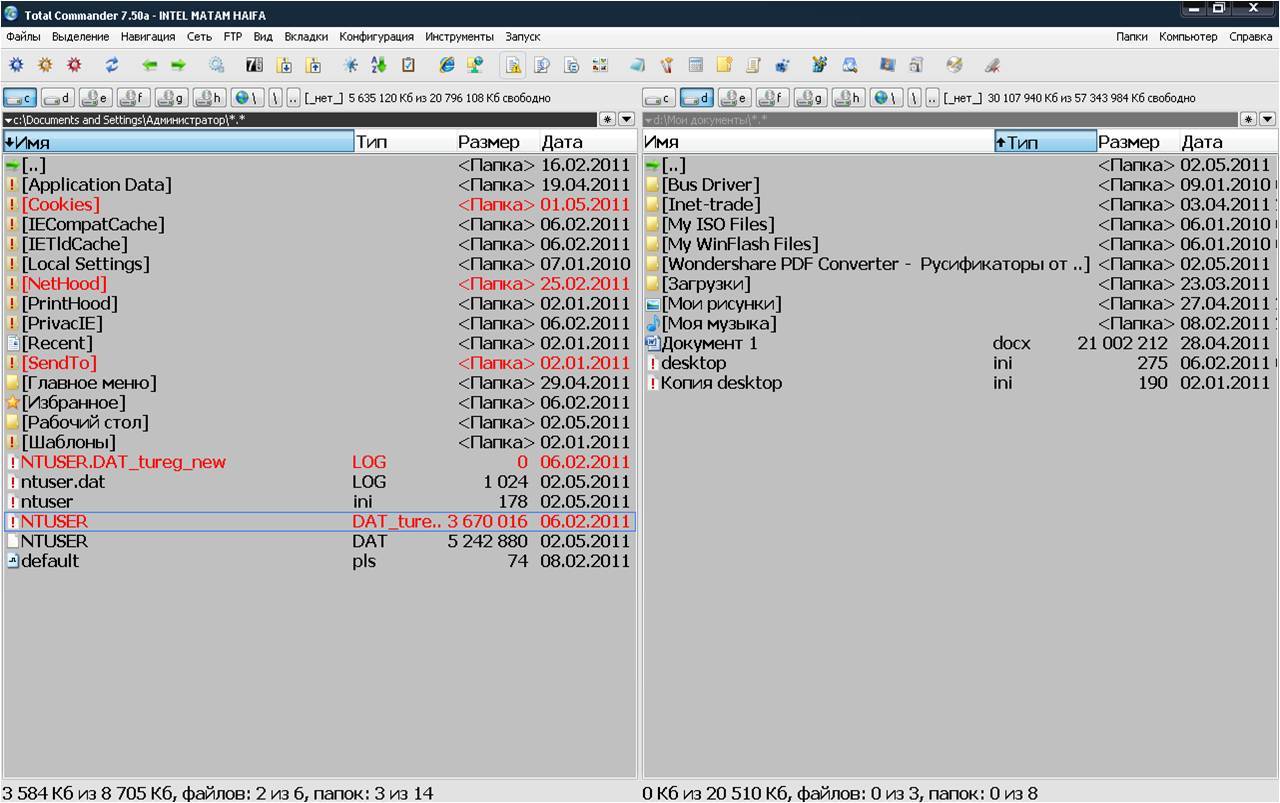
Task: Select drive d in the right panel
Action: click(697, 98)
